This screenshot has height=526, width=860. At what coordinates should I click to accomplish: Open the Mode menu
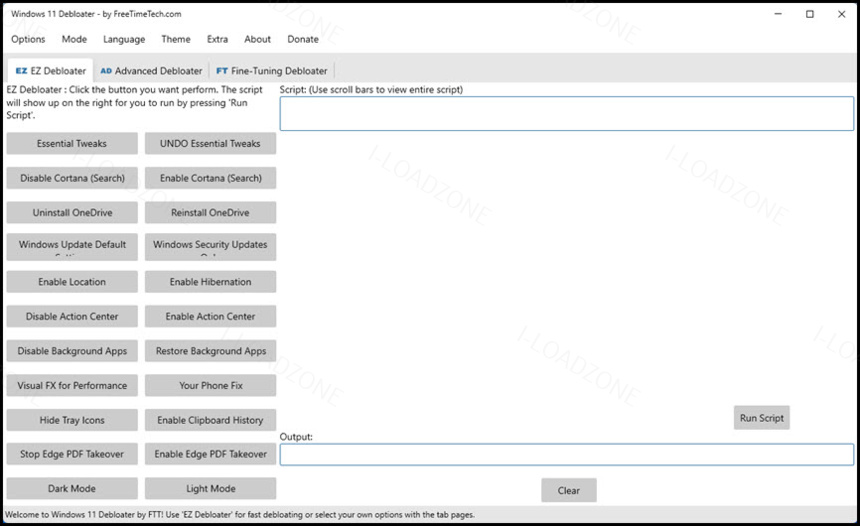click(74, 39)
